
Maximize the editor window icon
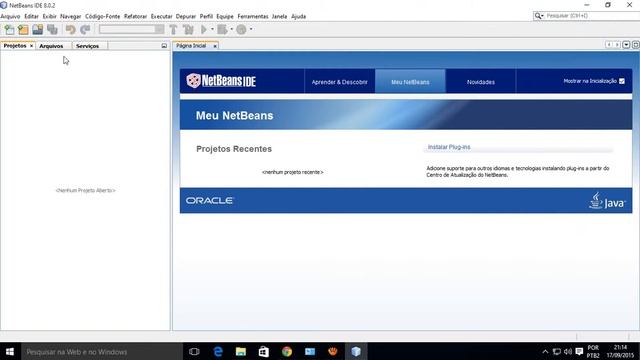point(636,45)
